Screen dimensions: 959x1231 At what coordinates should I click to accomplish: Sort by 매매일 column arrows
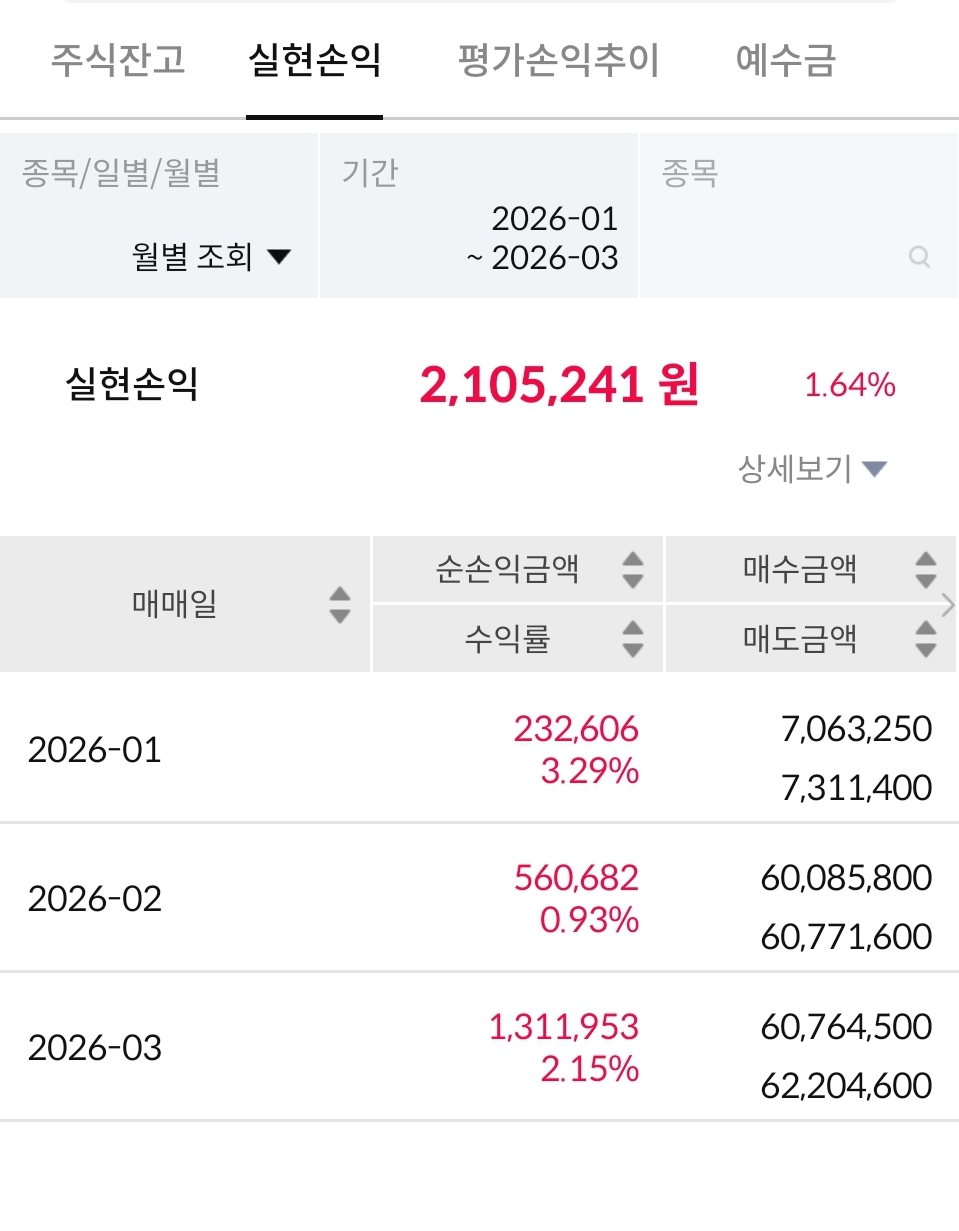point(340,604)
